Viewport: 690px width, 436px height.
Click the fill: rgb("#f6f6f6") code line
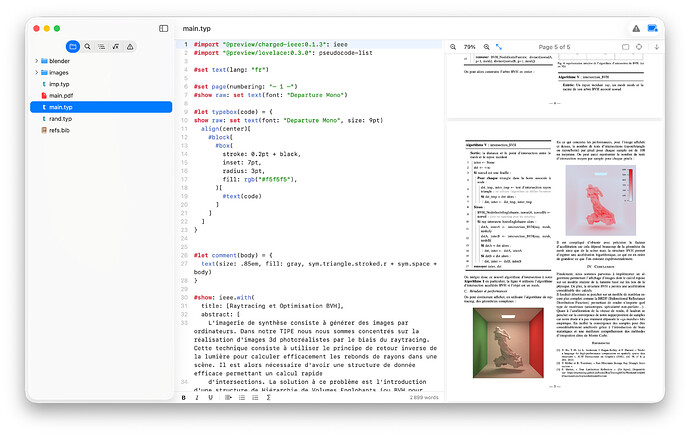coord(260,180)
